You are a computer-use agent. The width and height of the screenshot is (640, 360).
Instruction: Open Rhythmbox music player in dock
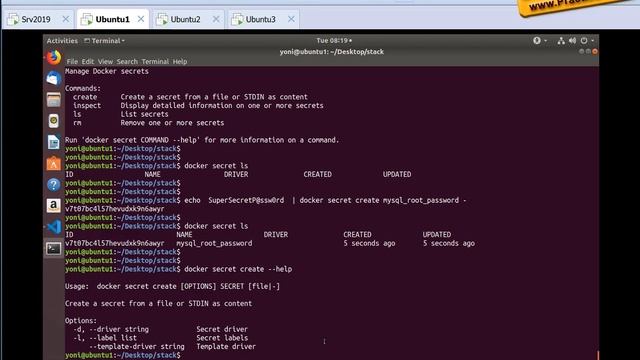tap(53, 121)
